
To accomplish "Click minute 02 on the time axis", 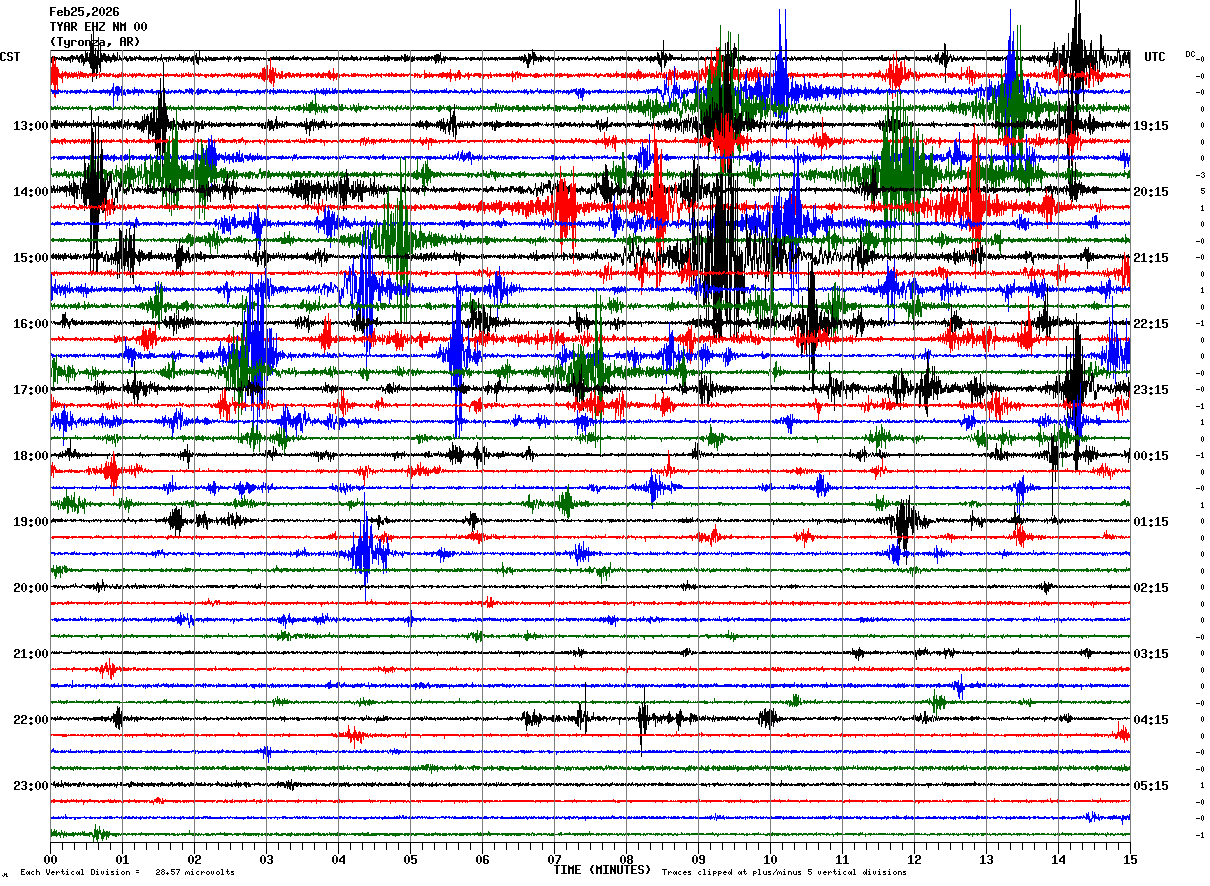I will (x=195, y=859).
